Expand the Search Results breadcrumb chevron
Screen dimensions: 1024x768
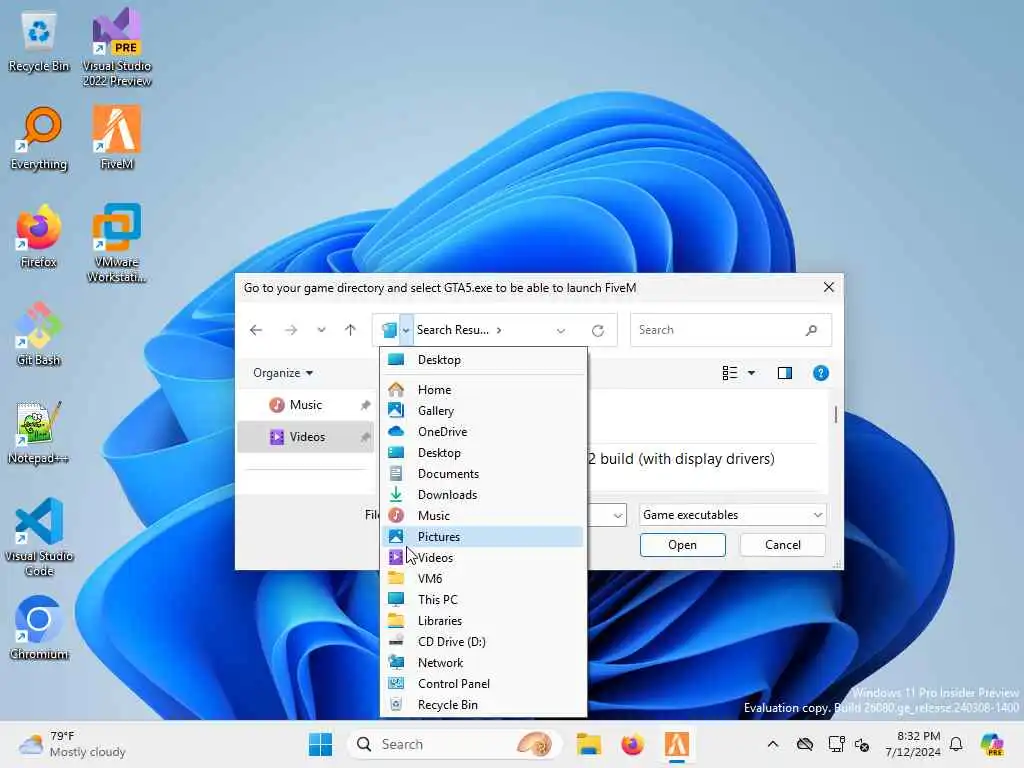click(499, 330)
